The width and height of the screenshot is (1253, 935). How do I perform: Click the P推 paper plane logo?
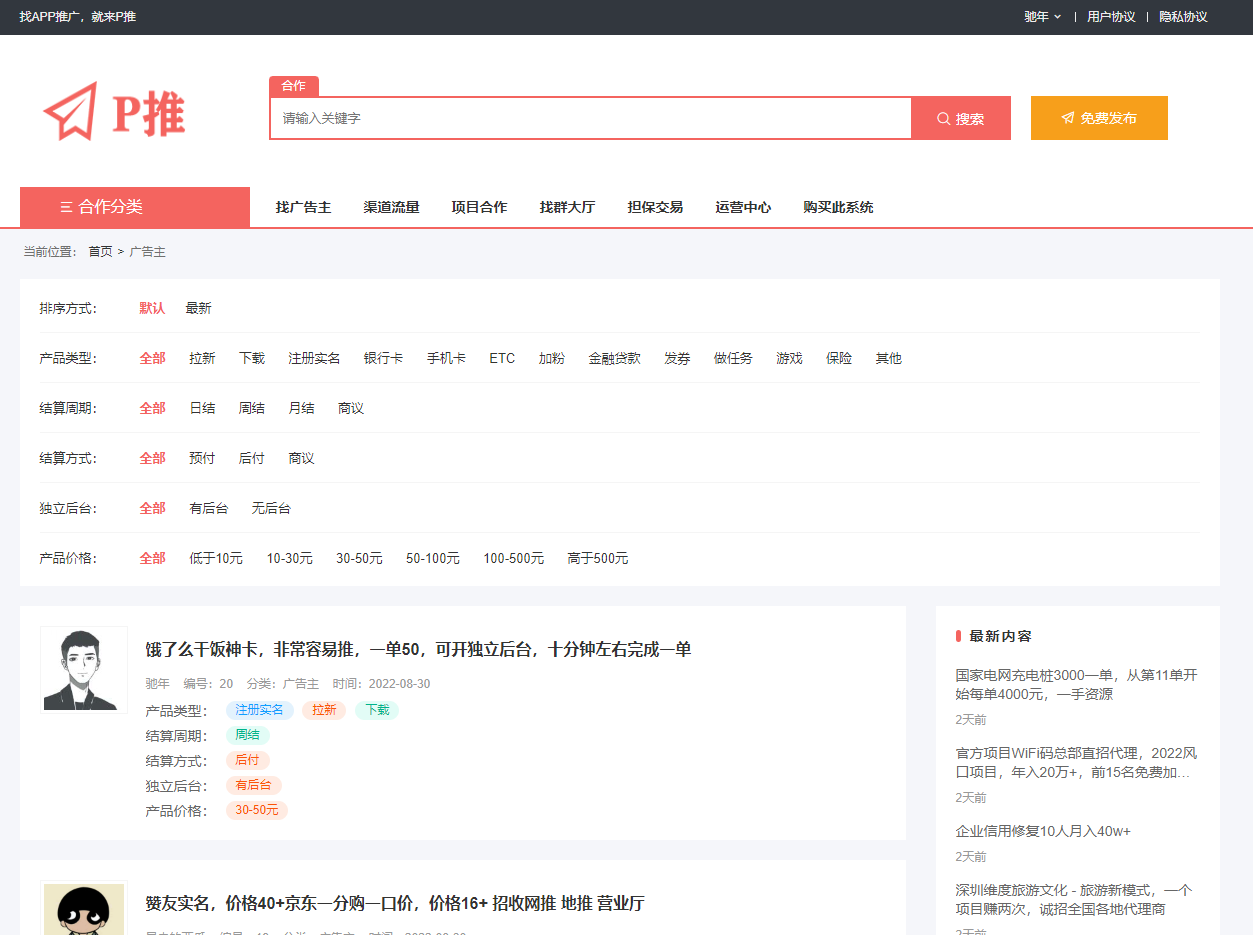click(114, 112)
